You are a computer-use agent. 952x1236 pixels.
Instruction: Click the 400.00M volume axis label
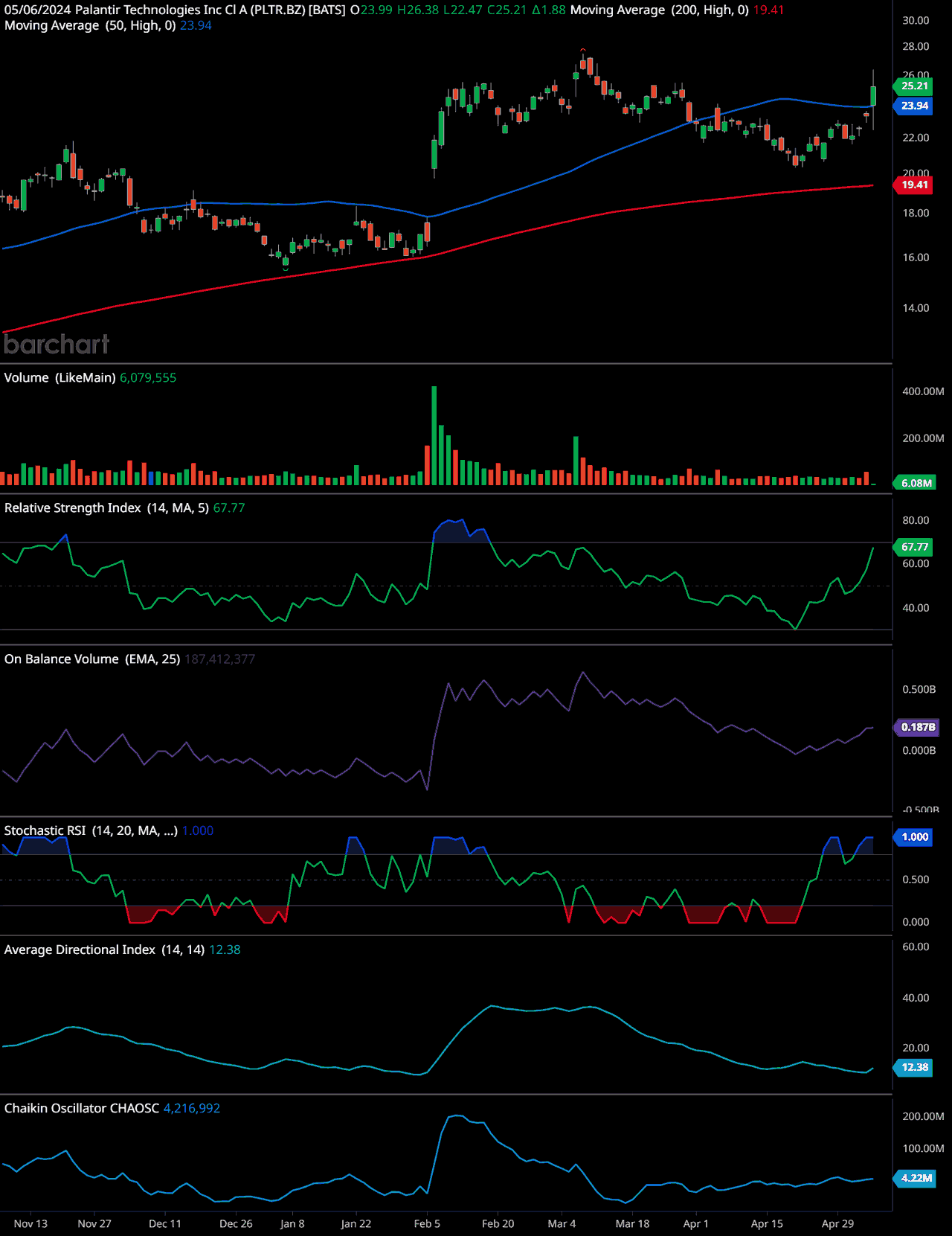coord(923,391)
